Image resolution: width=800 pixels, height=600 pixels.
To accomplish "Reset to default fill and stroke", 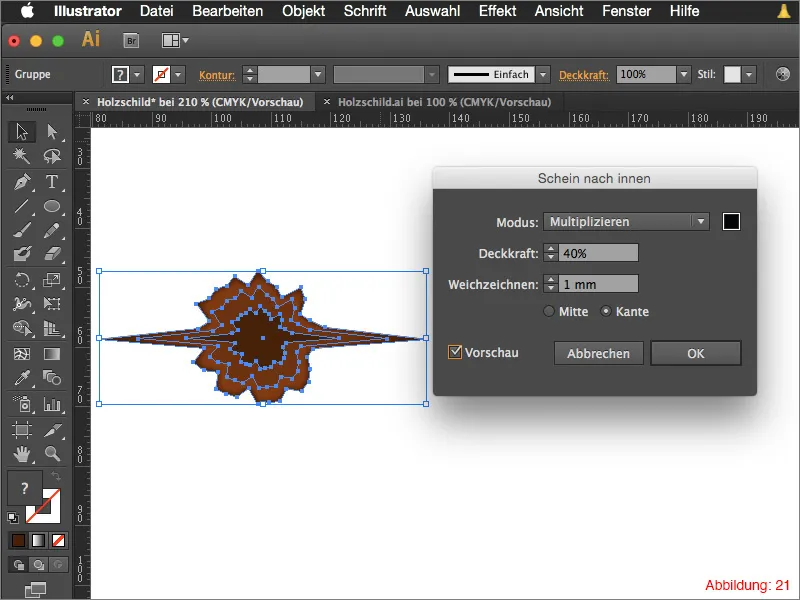I will click(13, 518).
